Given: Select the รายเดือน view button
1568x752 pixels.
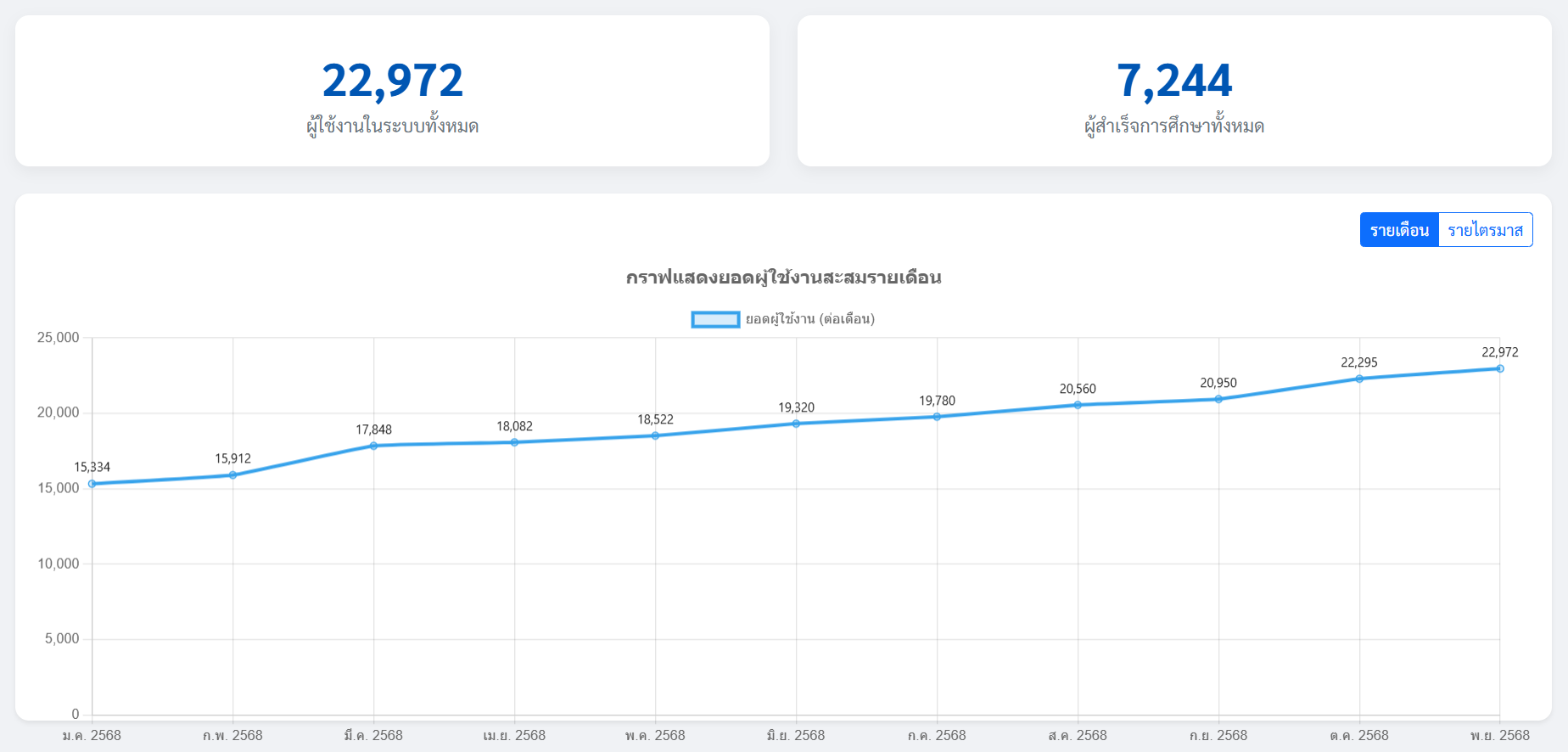Looking at the screenshot, I should pyautogui.click(x=1399, y=230).
